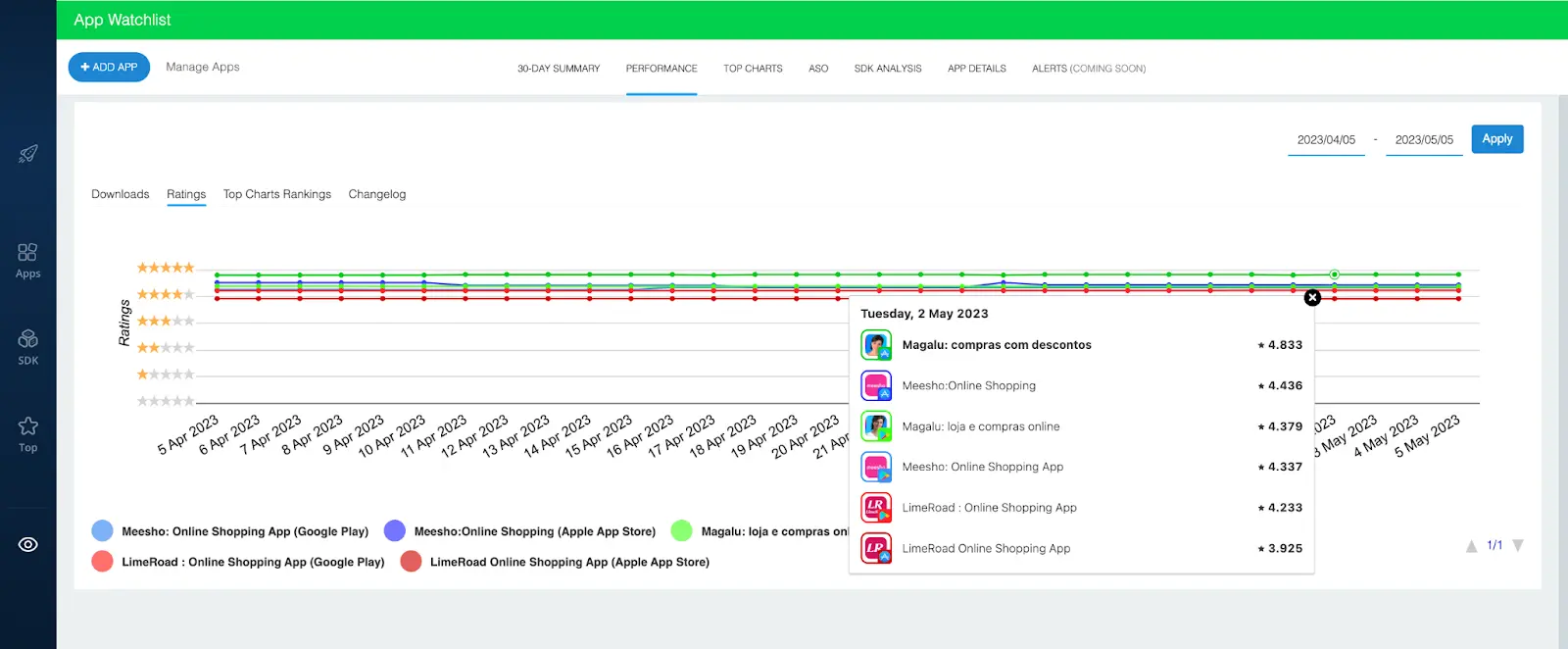Apply the selected date range
This screenshot has height=649, width=1568.
point(1496,139)
